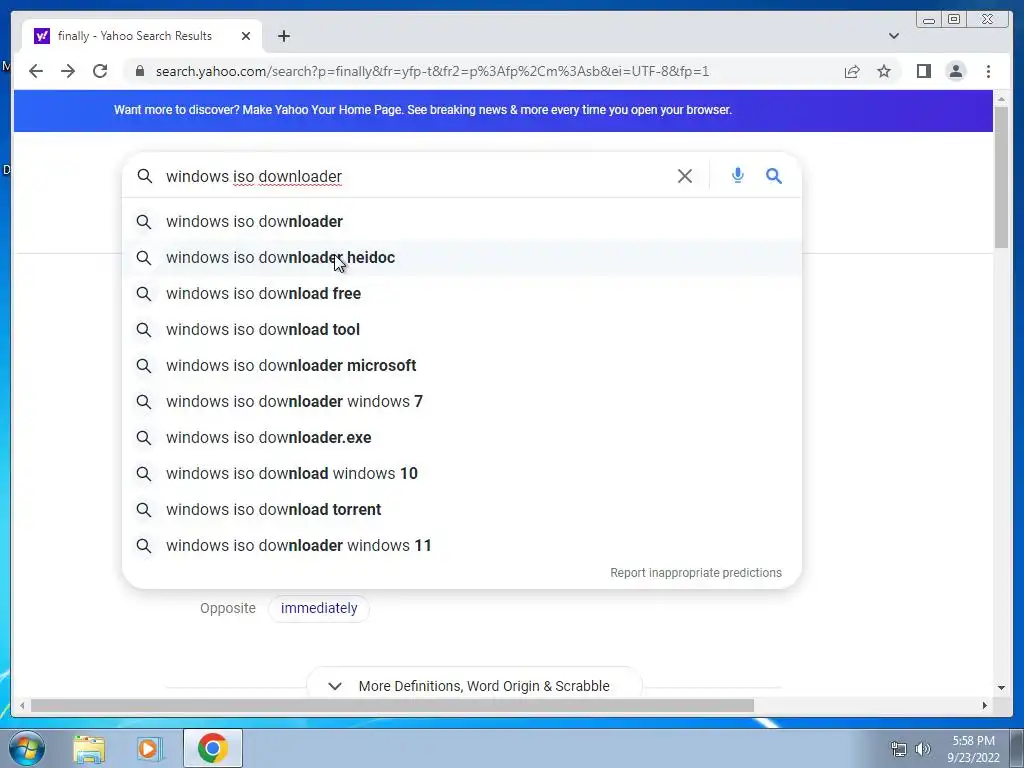Expand More Definitions, Word Origin & Scrabble
The height and width of the screenshot is (768, 1024).
point(474,686)
